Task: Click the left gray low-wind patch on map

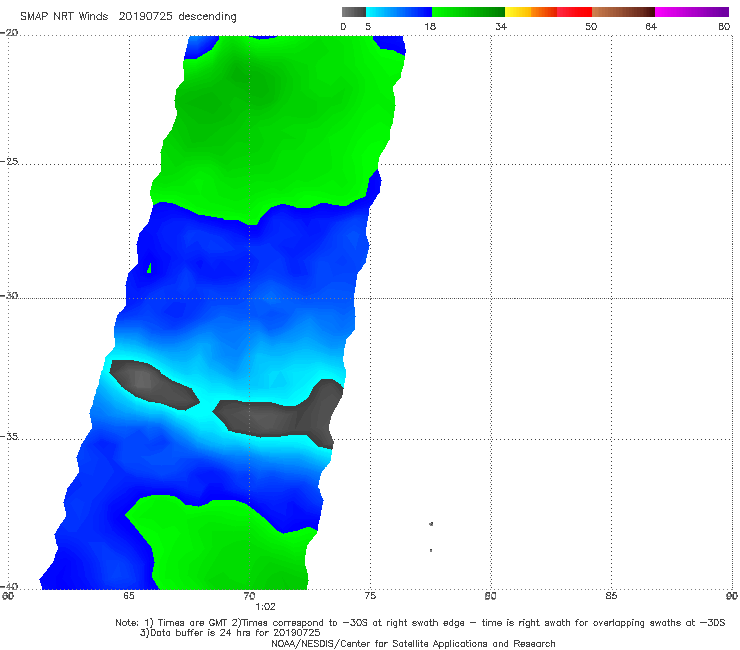Action: [153, 383]
